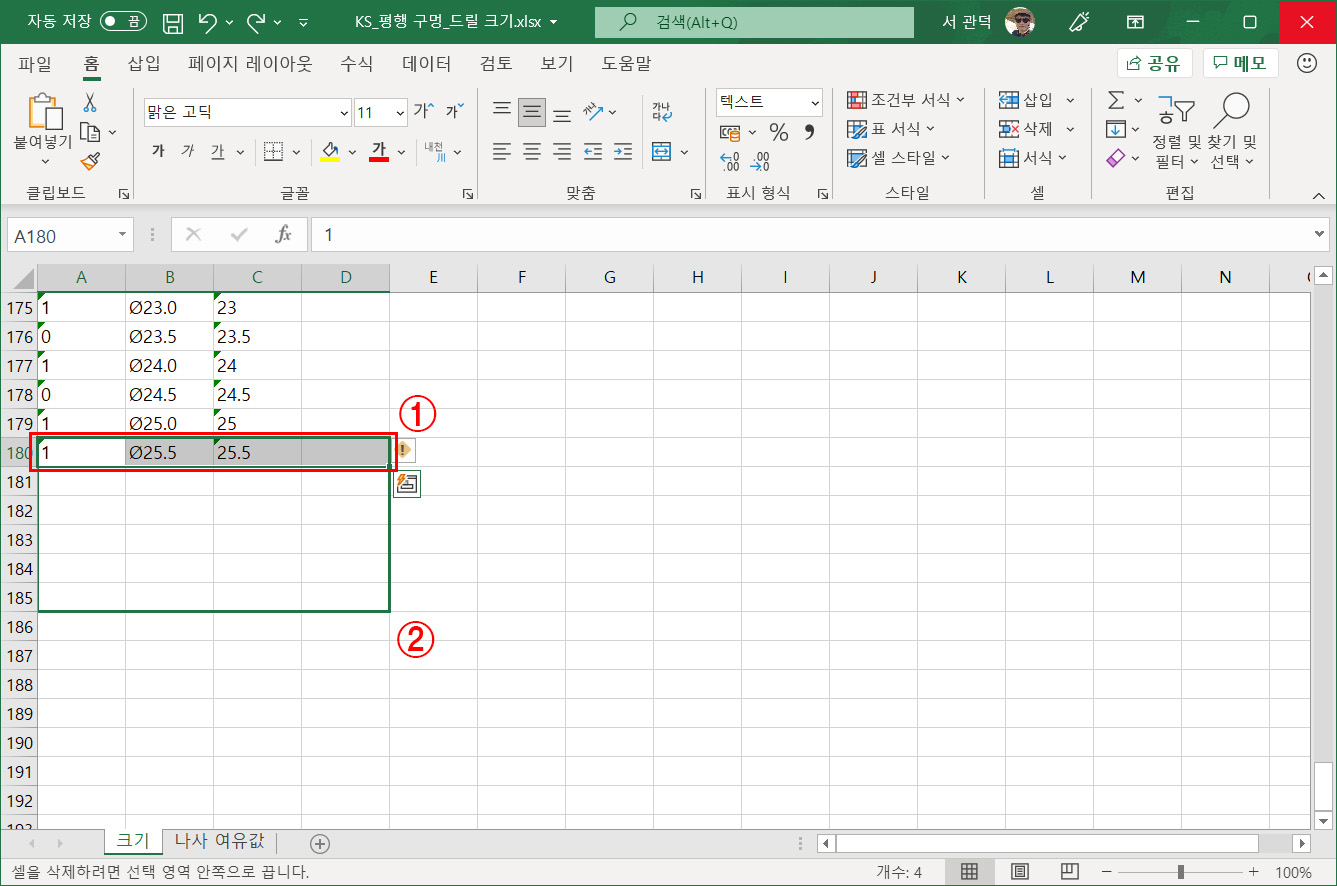
Task: Open conditional formatting (조건부 서식)
Action: coord(898,99)
